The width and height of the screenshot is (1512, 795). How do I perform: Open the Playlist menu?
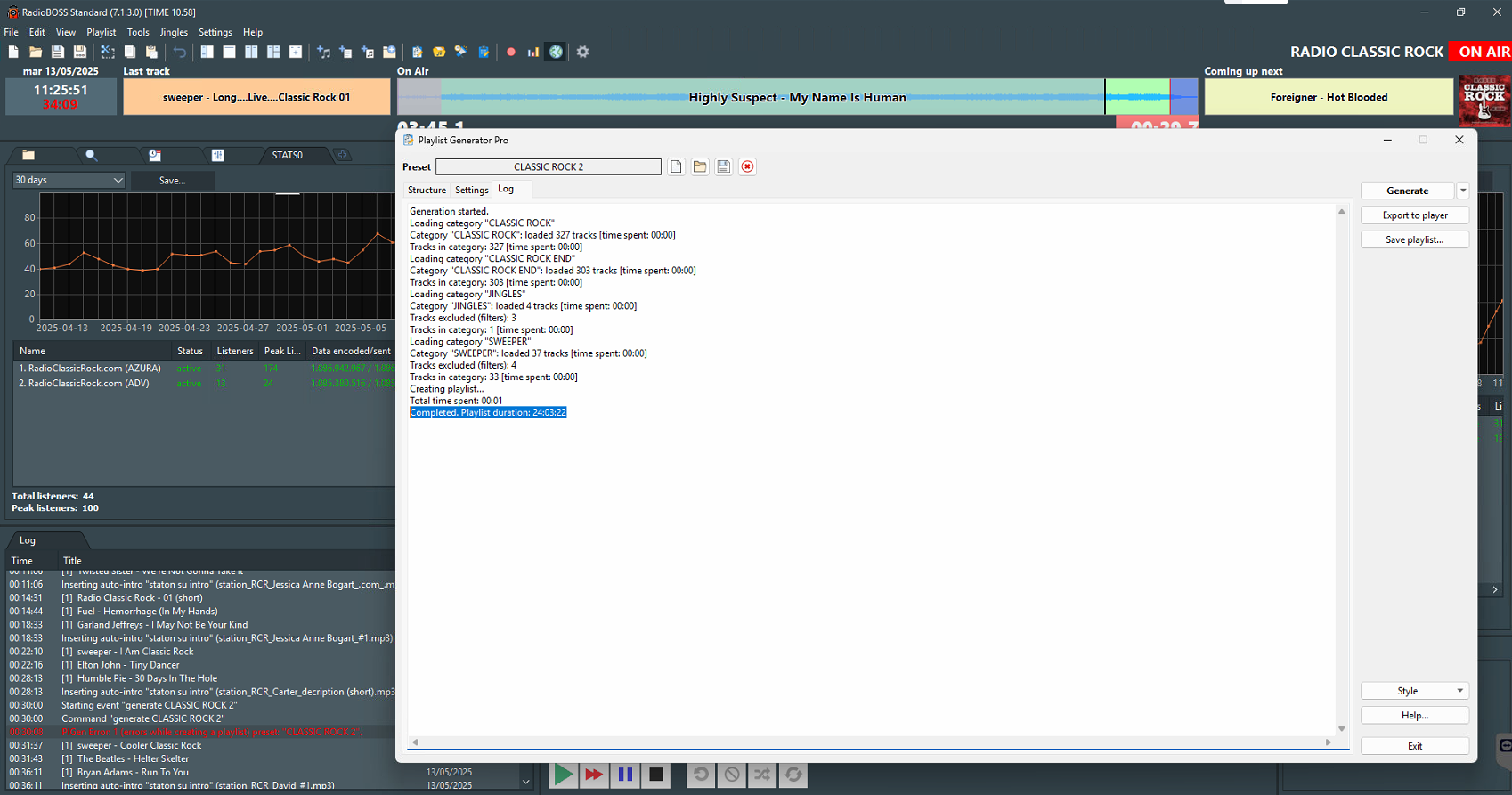102,32
